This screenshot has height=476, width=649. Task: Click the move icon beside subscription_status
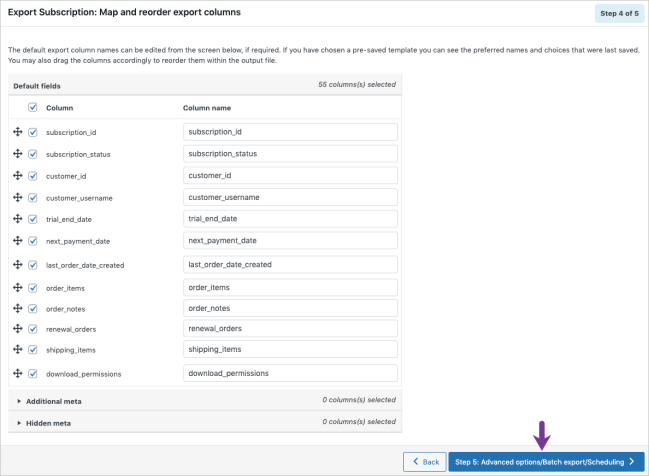[x=18, y=154]
